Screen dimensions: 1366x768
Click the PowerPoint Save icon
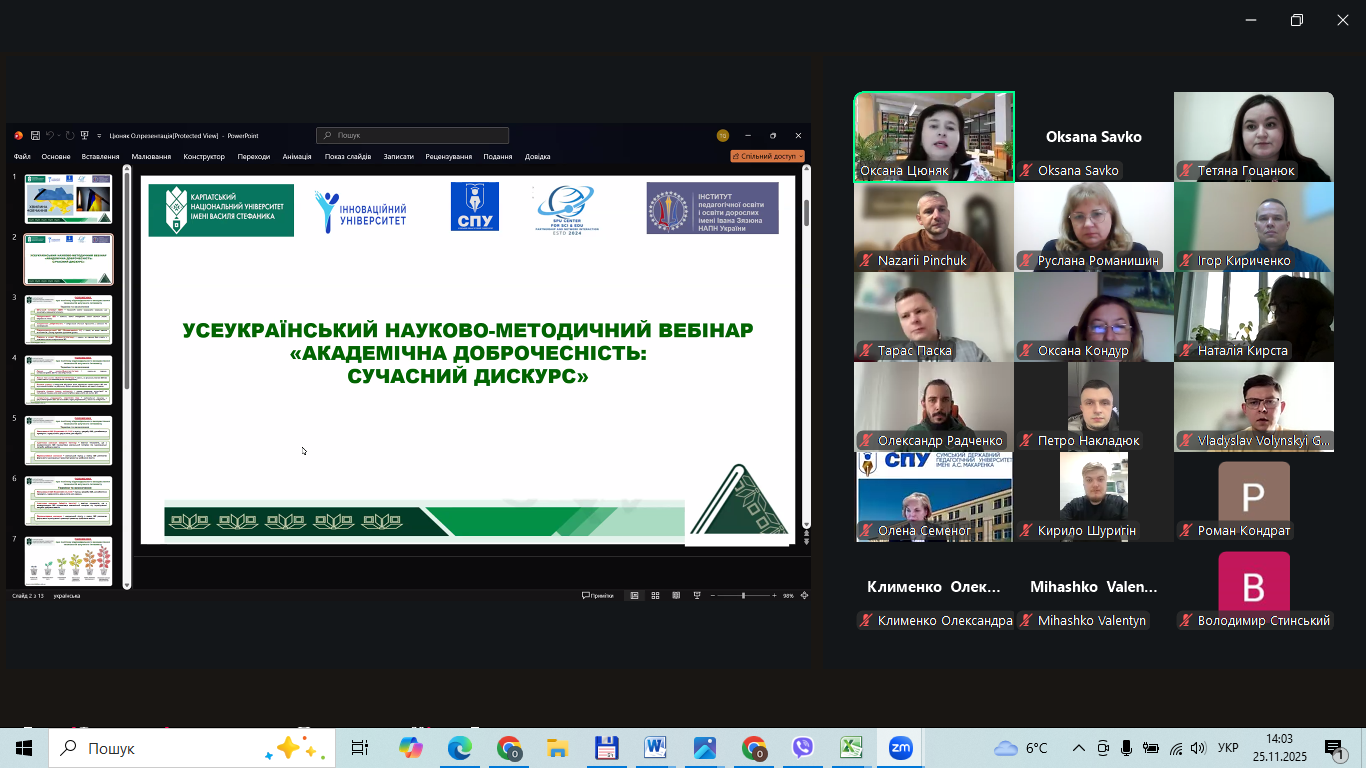(x=35, y=135)
